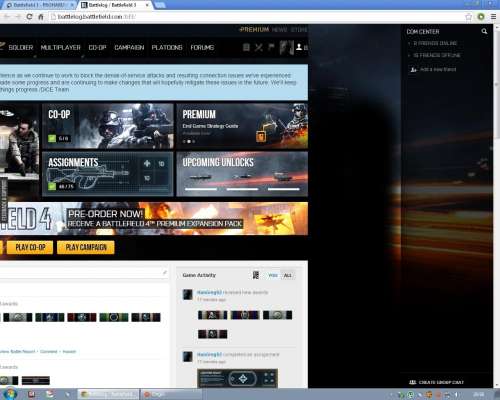
Task: Click the status update text field
Action: [x=83, y=273]
